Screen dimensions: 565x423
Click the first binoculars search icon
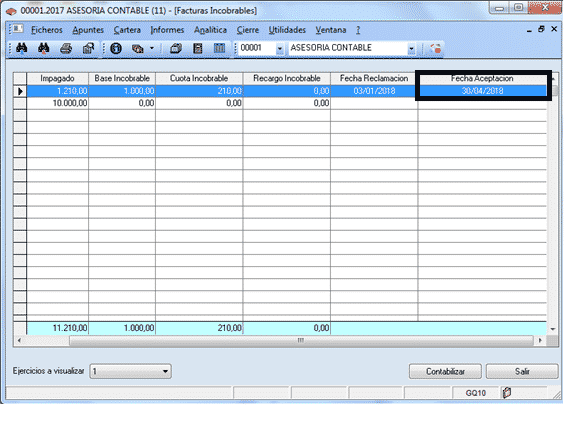tap(22, 48)
